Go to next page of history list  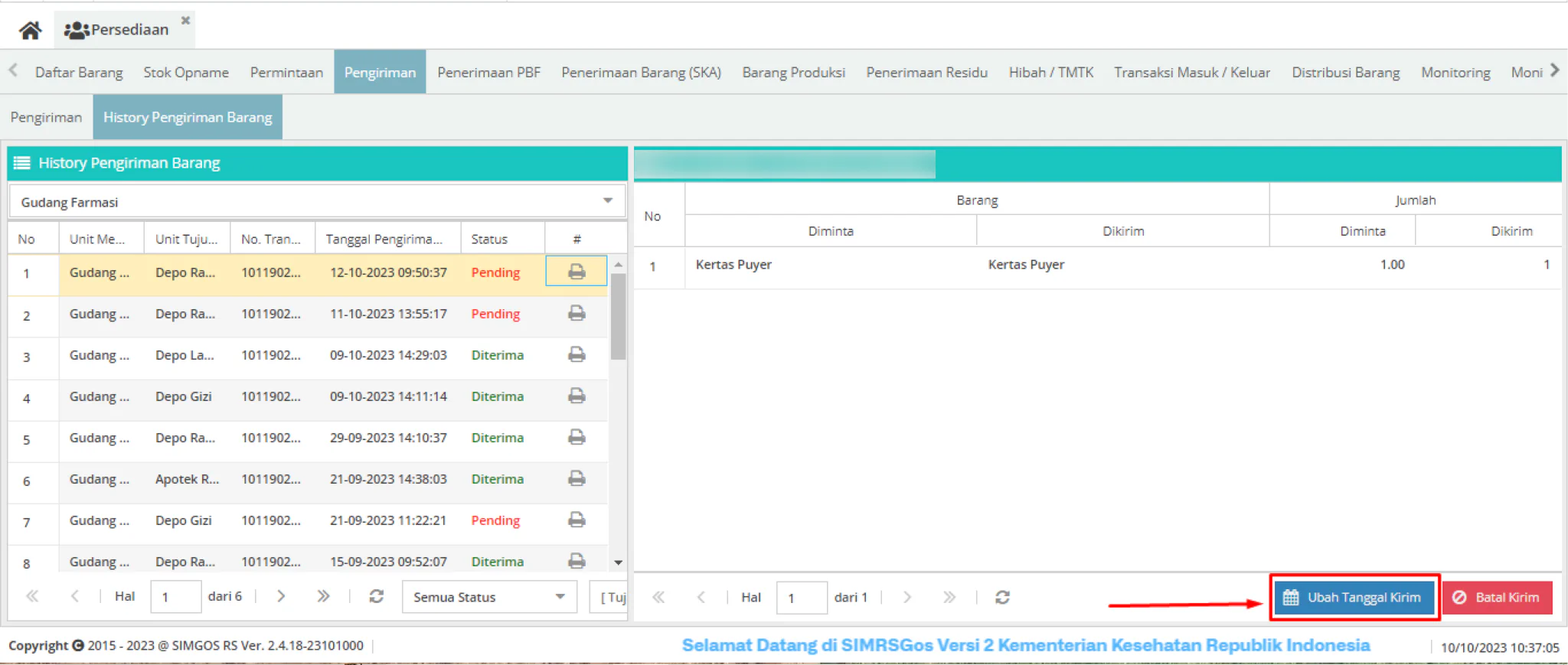pyautogui.click(x=281, y=596)
